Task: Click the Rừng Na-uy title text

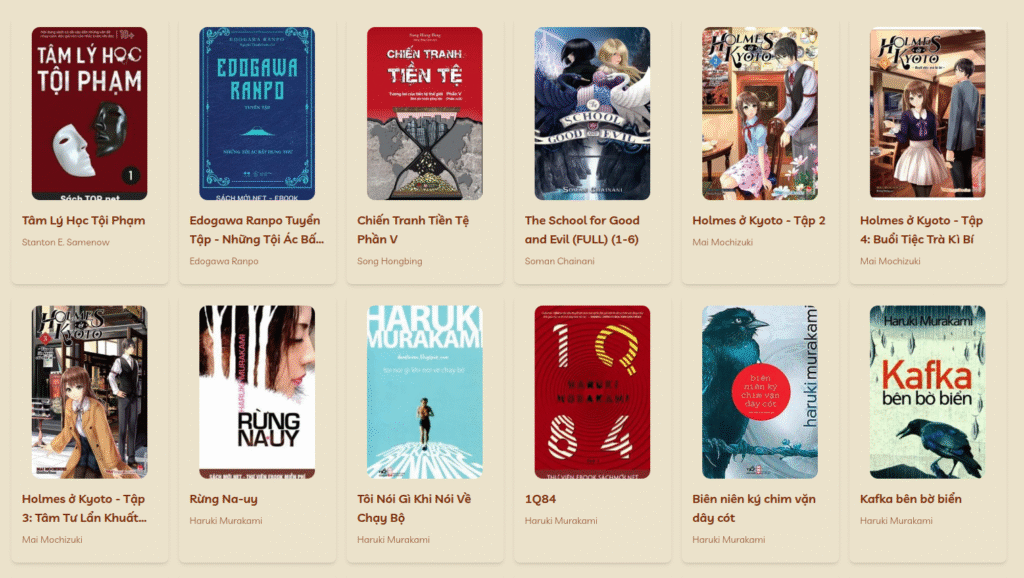Action: pyautogui.click(x=223, y=499)
